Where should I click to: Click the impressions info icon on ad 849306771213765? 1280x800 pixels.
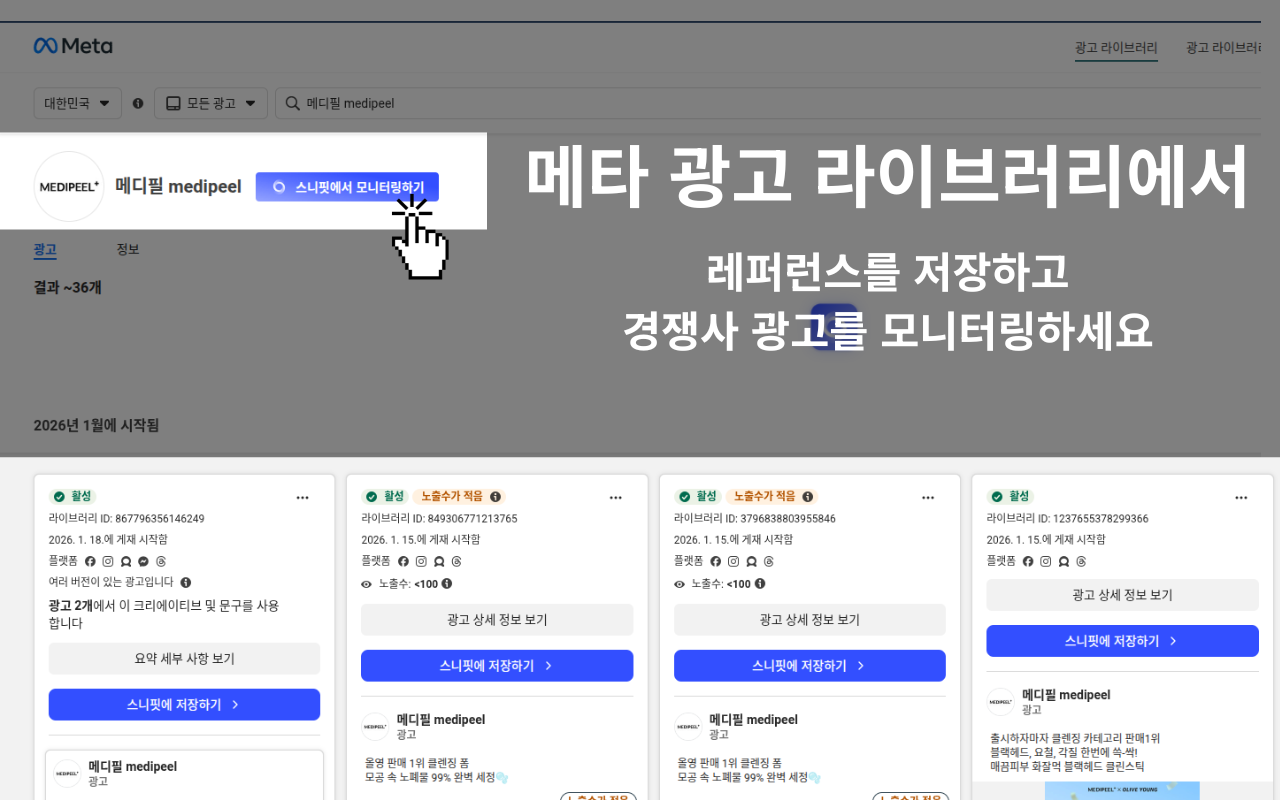pyautogui.click(x=447, y=584)
